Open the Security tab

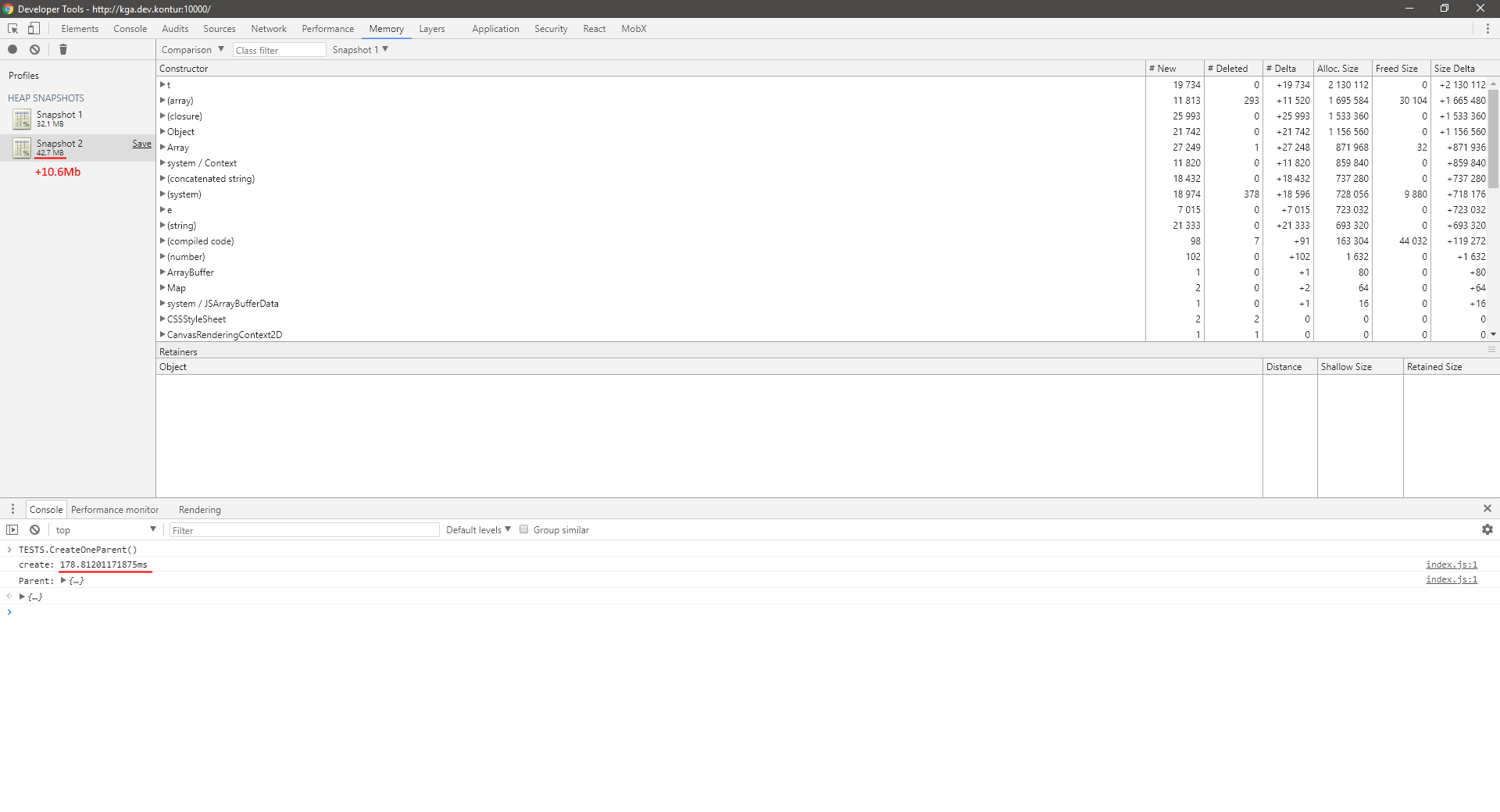551,29
